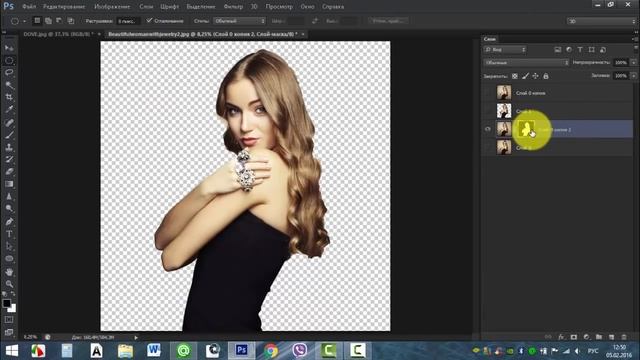Toggle the Anti-alias checkbox in options bar
640x360 pixels.
coord(149,20)
